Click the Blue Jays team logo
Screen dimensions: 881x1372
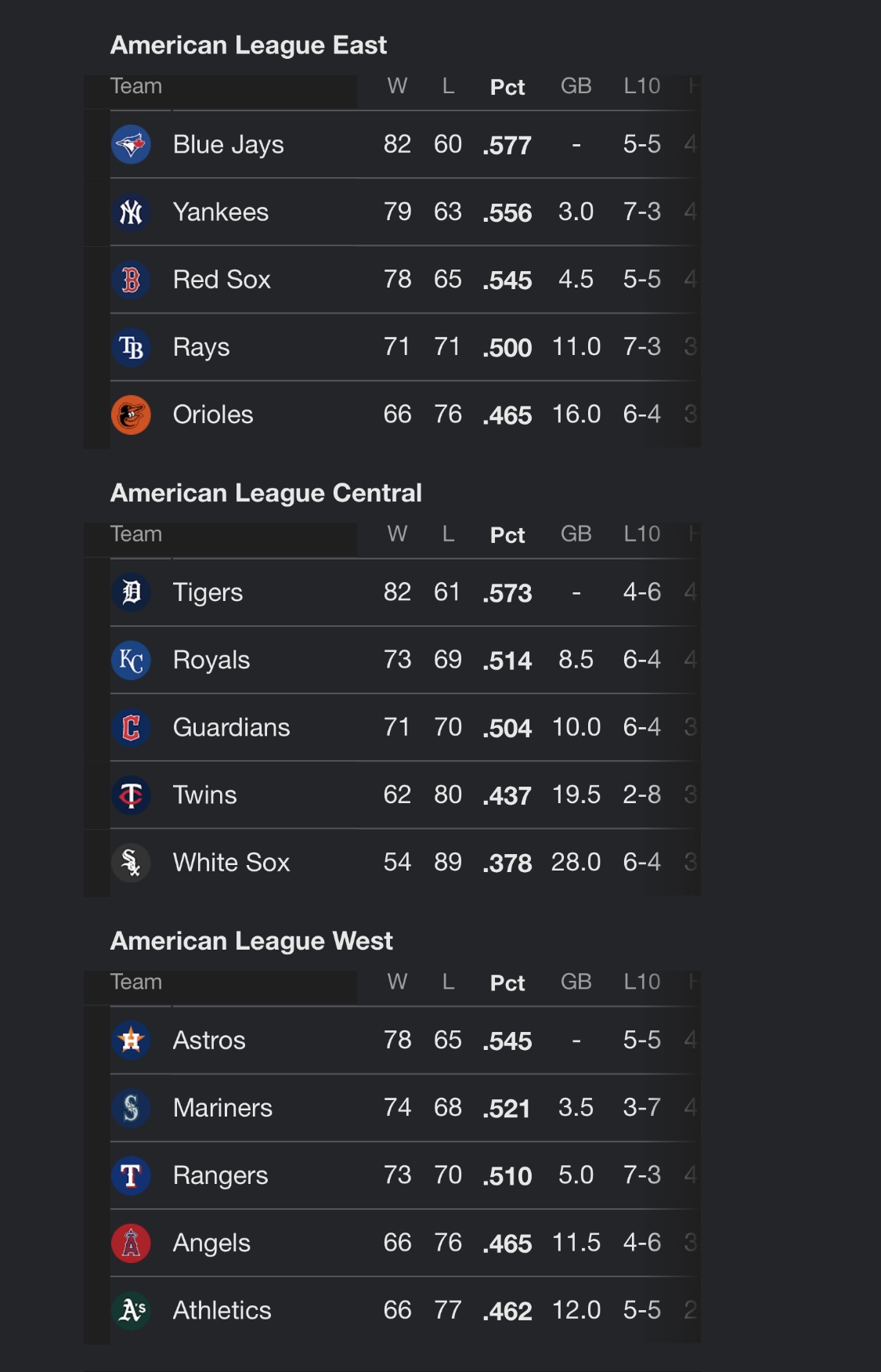click(131, 145)
